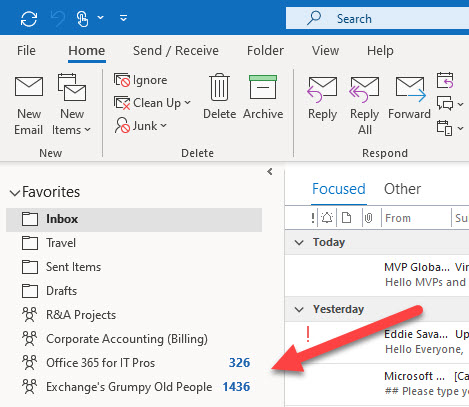Sort by Reminder bell column header
Image resolution: width=469 pixels, height=407 pixels.
327,218
